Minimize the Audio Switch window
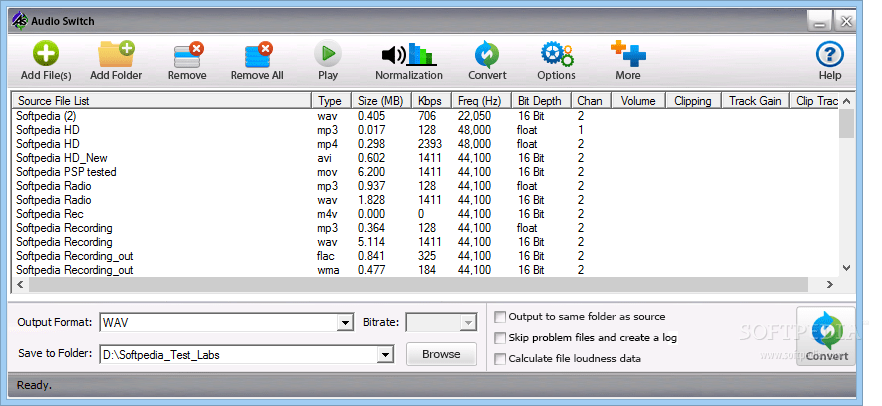The width and height of the screenshot is (882, 406). tap(820, 22)
